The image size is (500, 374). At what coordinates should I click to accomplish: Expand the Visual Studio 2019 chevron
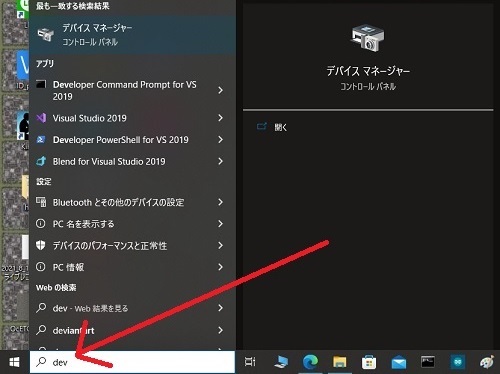click(220, 118)
